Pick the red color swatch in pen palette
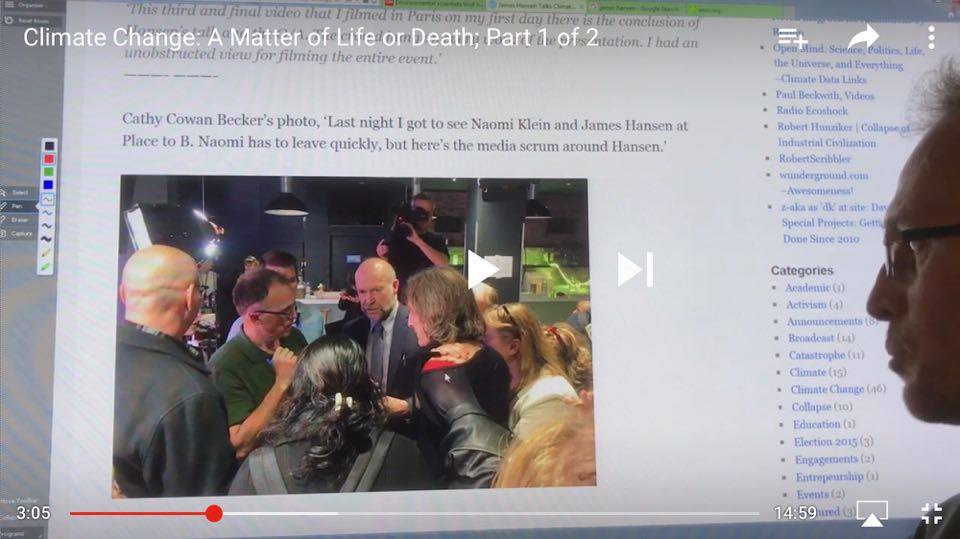This screenshot has width=960, height=539. tap(48, 159)
